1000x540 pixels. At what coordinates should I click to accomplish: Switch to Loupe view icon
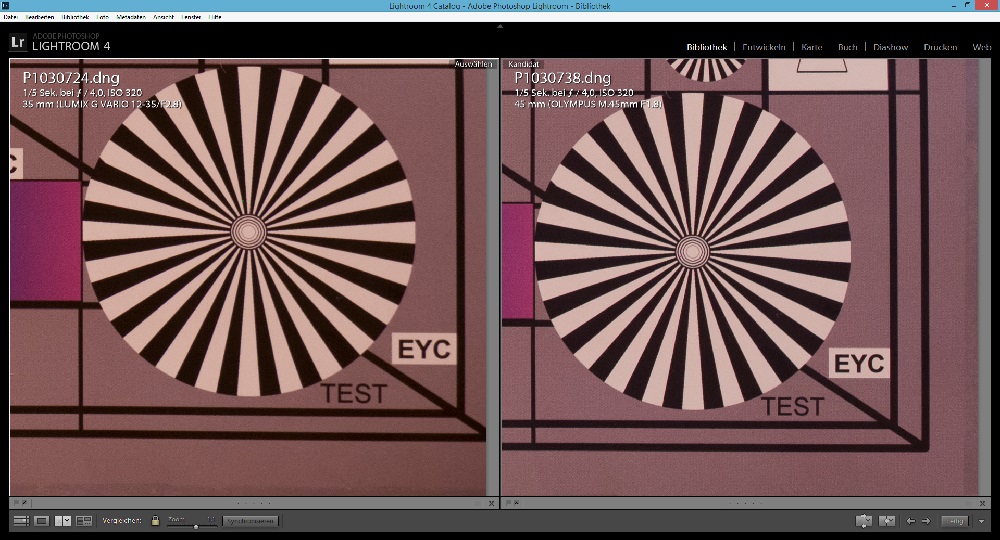pos(41,521)
